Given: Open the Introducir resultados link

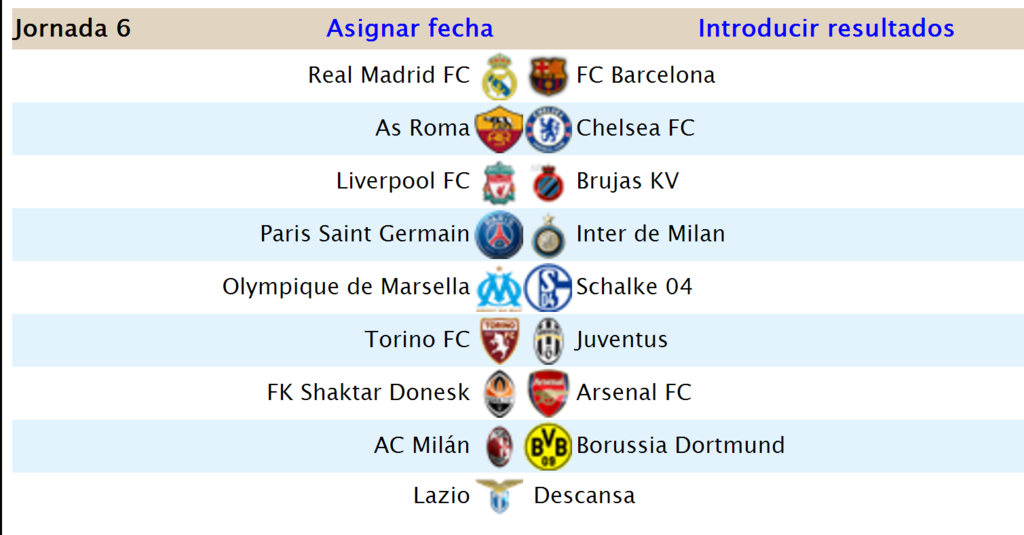Looking at the screenshot, I should pyautogui.click(x=826, y=28).
